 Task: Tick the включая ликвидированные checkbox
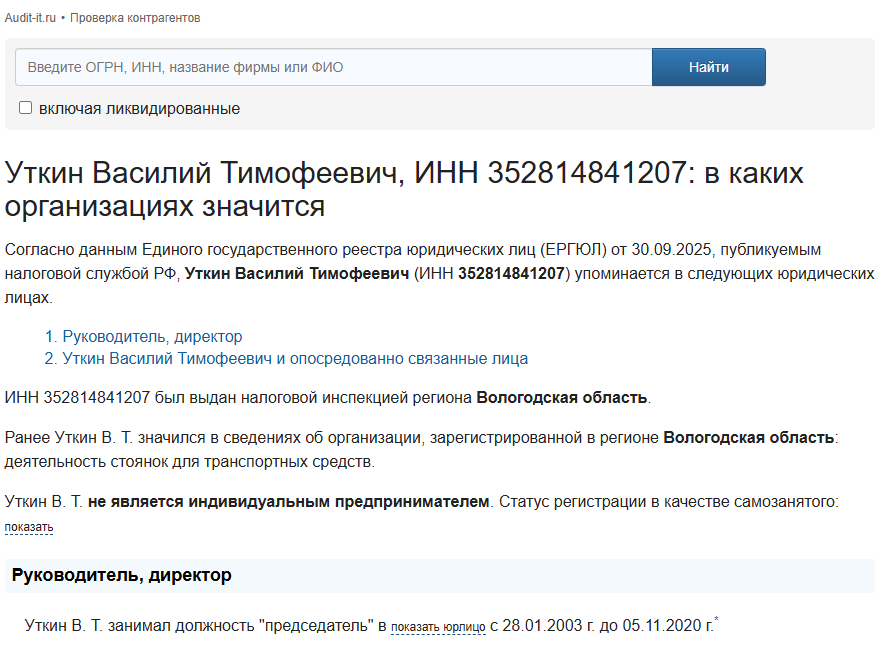click(x=26, y=108)
